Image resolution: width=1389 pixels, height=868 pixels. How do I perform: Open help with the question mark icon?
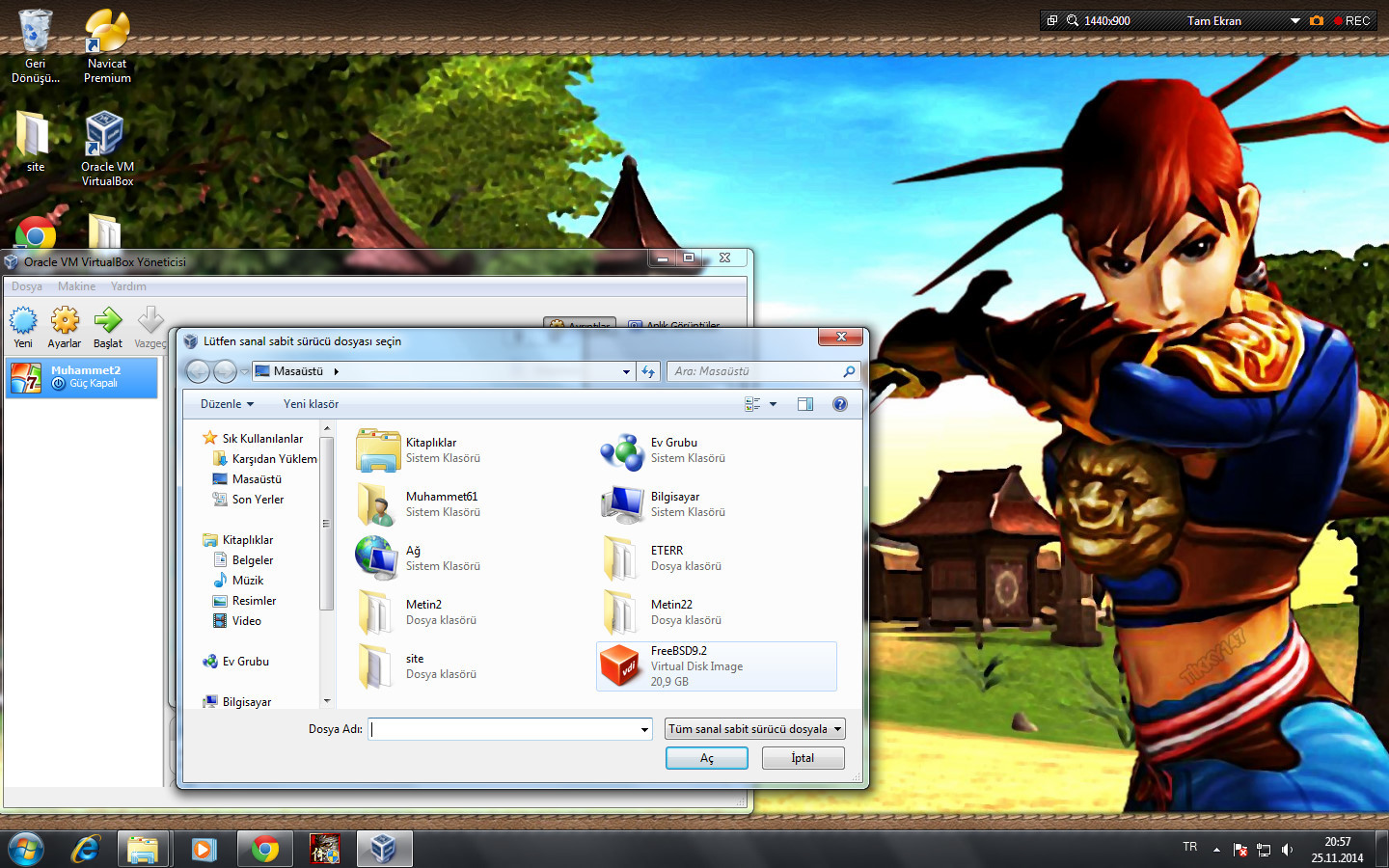[x=840, y=404]
